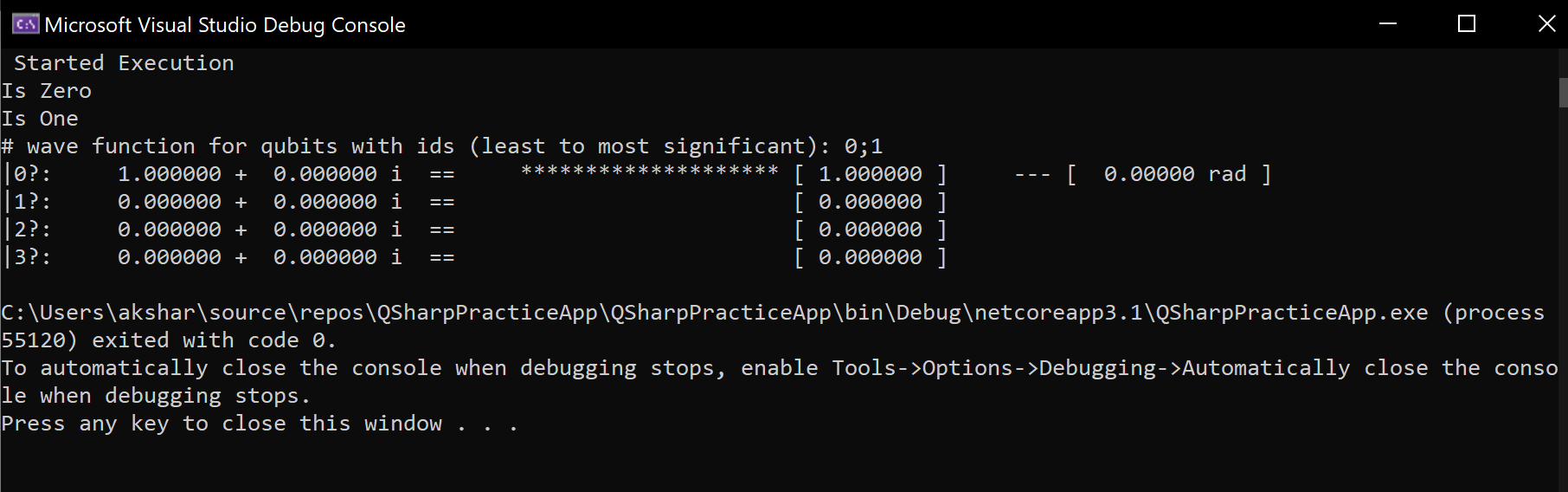Click the 'Is One' output line
1568x492 pixels.
[x=40, y=119]
